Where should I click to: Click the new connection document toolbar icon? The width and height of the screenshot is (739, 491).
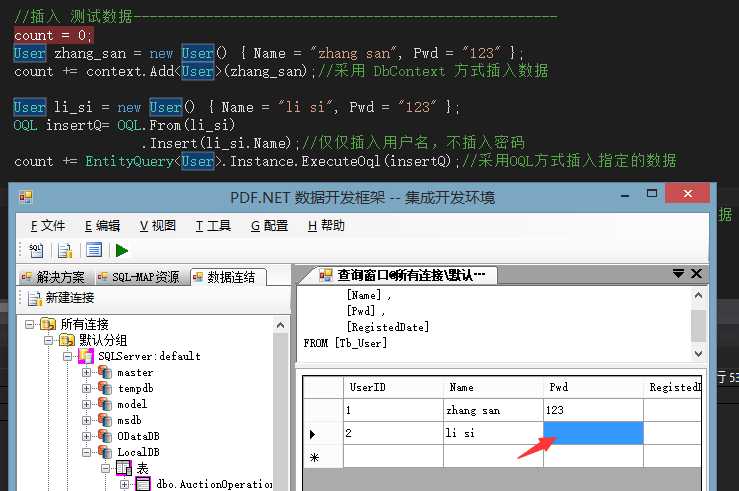pyautogui.click(x=65, y=250)
